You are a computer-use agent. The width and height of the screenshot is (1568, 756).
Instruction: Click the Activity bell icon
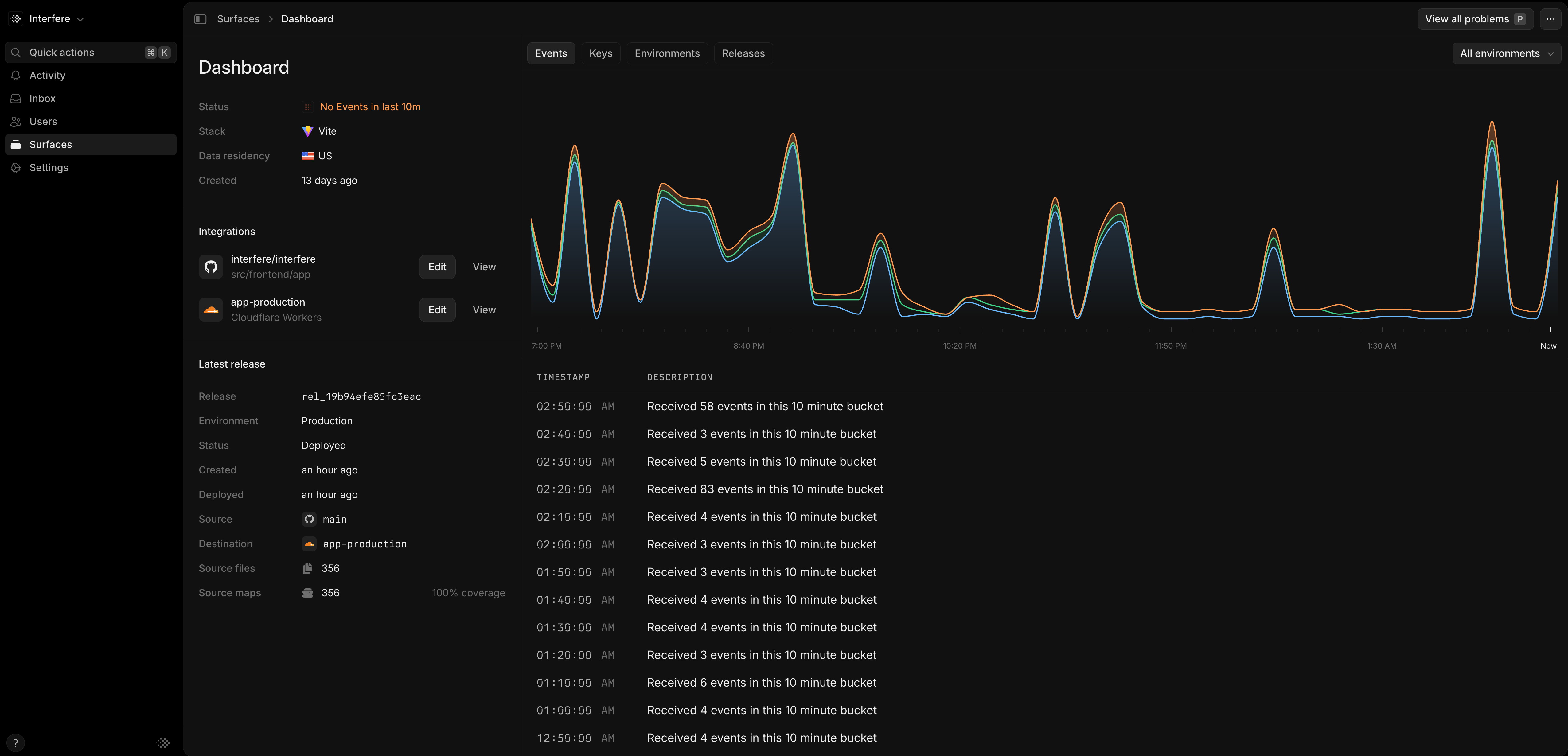click(17, 76)
